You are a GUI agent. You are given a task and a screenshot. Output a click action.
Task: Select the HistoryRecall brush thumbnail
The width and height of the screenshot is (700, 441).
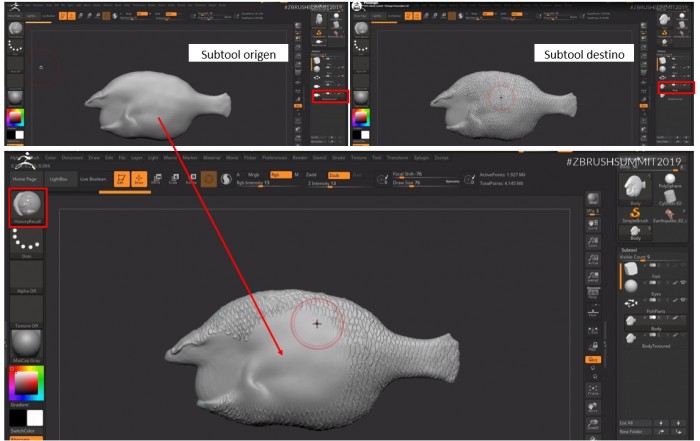(26, 204)
